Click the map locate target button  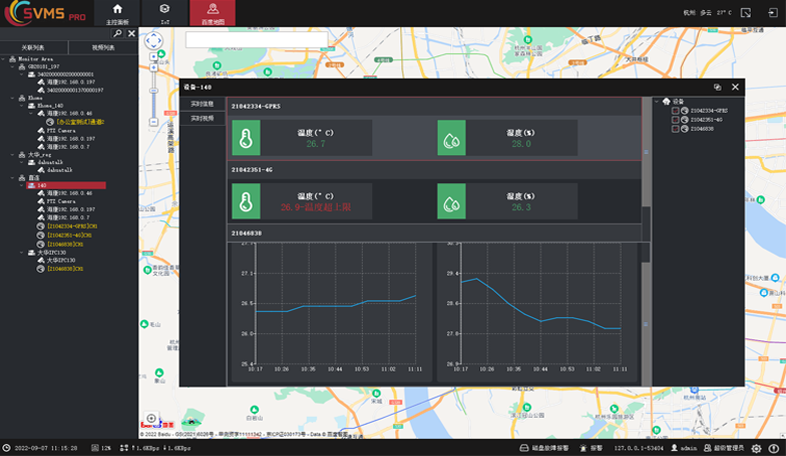pyautogui.click(x=151, y=418)
